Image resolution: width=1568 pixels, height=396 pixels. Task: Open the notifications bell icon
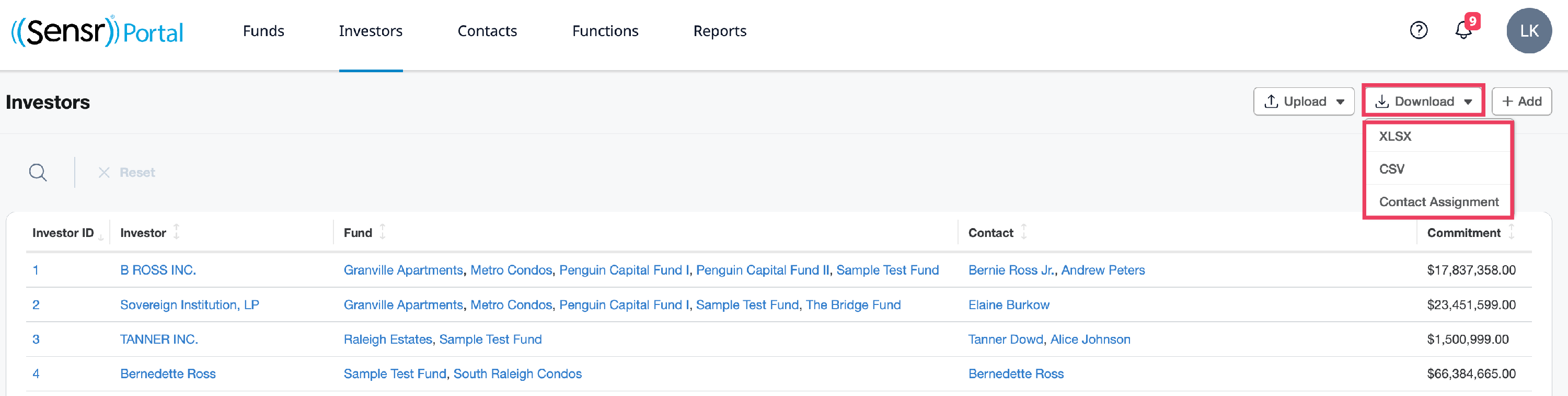[1463, 30]
